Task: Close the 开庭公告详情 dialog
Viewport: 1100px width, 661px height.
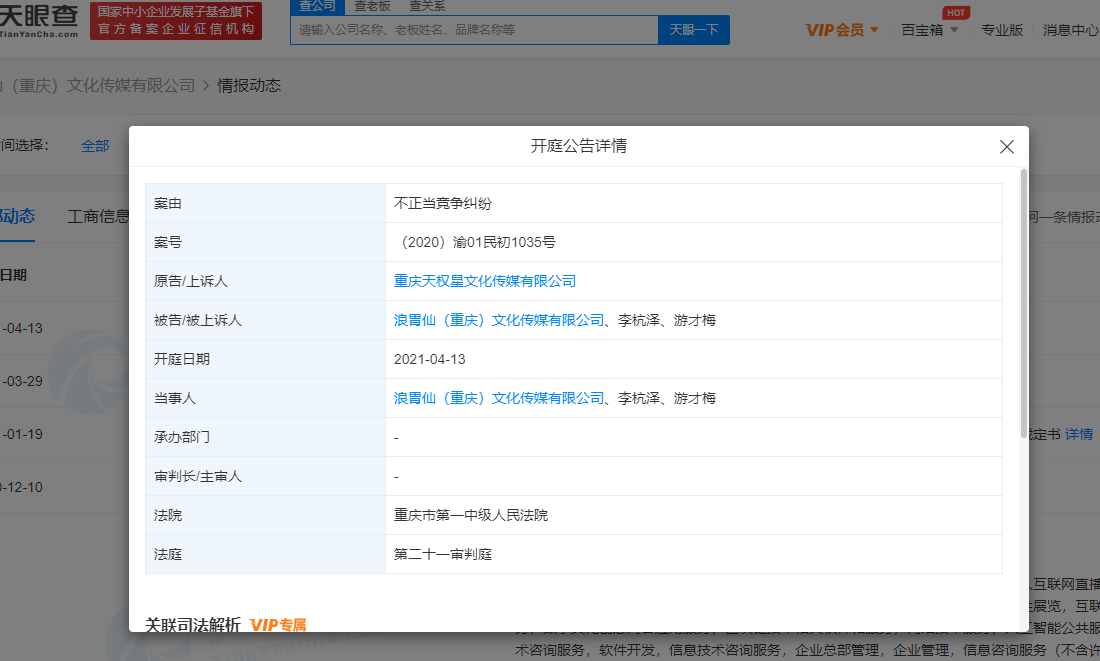Action: click(x=1007, y=147)
